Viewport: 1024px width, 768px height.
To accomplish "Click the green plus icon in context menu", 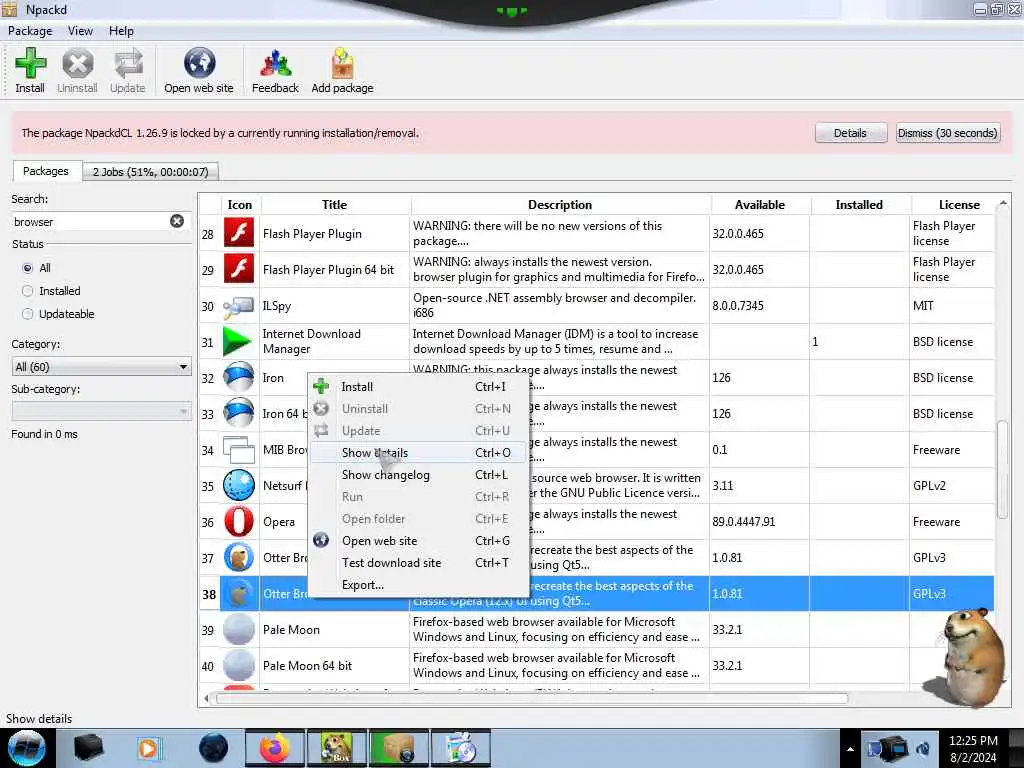I will click(x=321, y=386).
